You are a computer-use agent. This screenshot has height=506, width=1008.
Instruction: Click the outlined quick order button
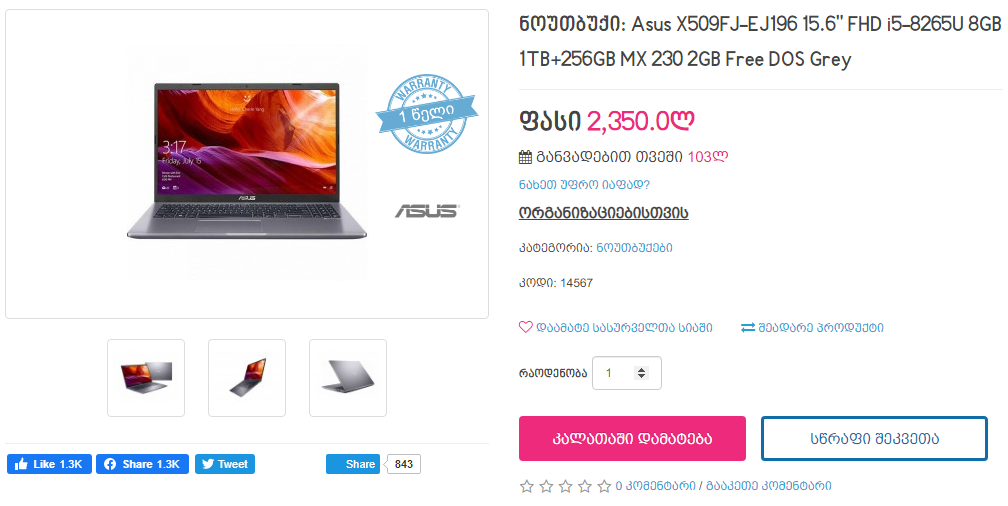click(x=874, y=438)
